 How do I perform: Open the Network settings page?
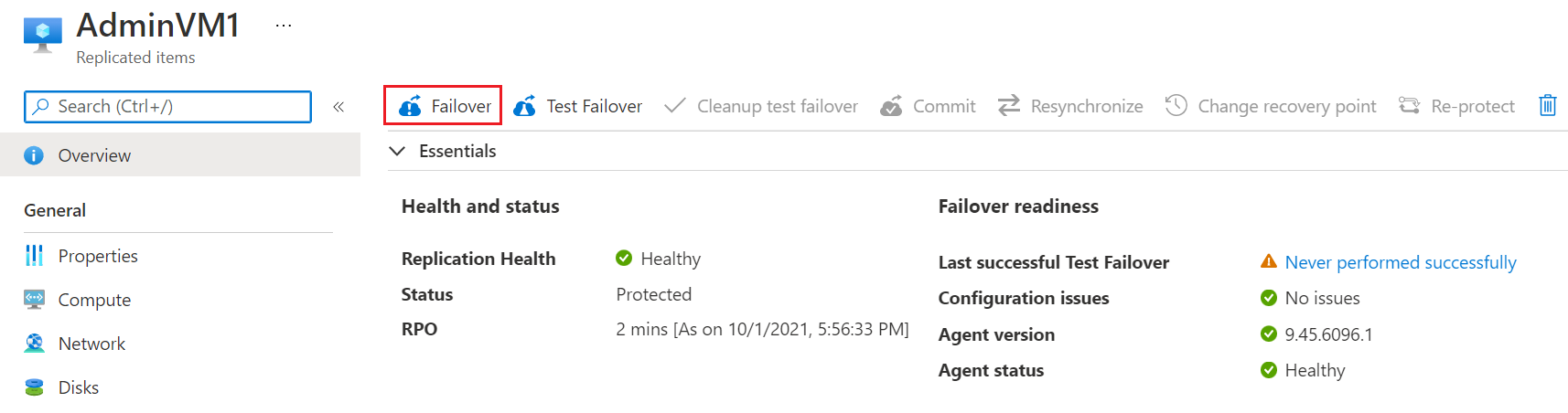[x=91, y=344]
